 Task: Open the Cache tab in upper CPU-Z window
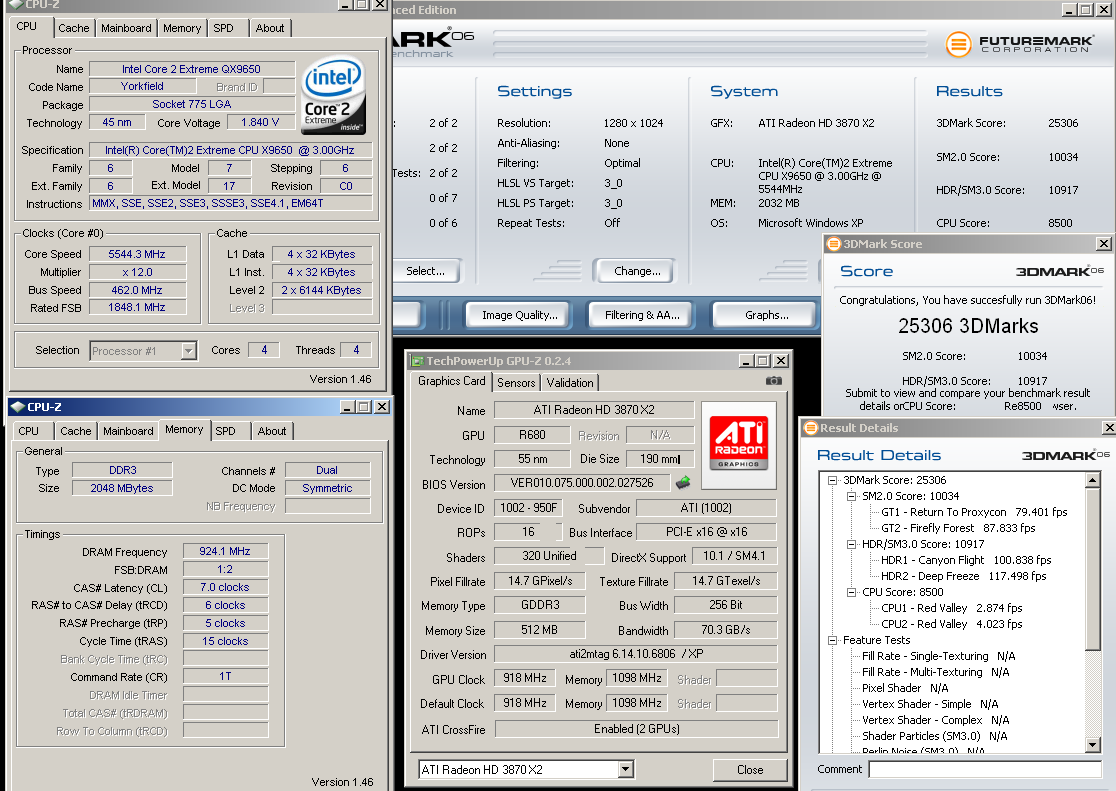point(74,28)
